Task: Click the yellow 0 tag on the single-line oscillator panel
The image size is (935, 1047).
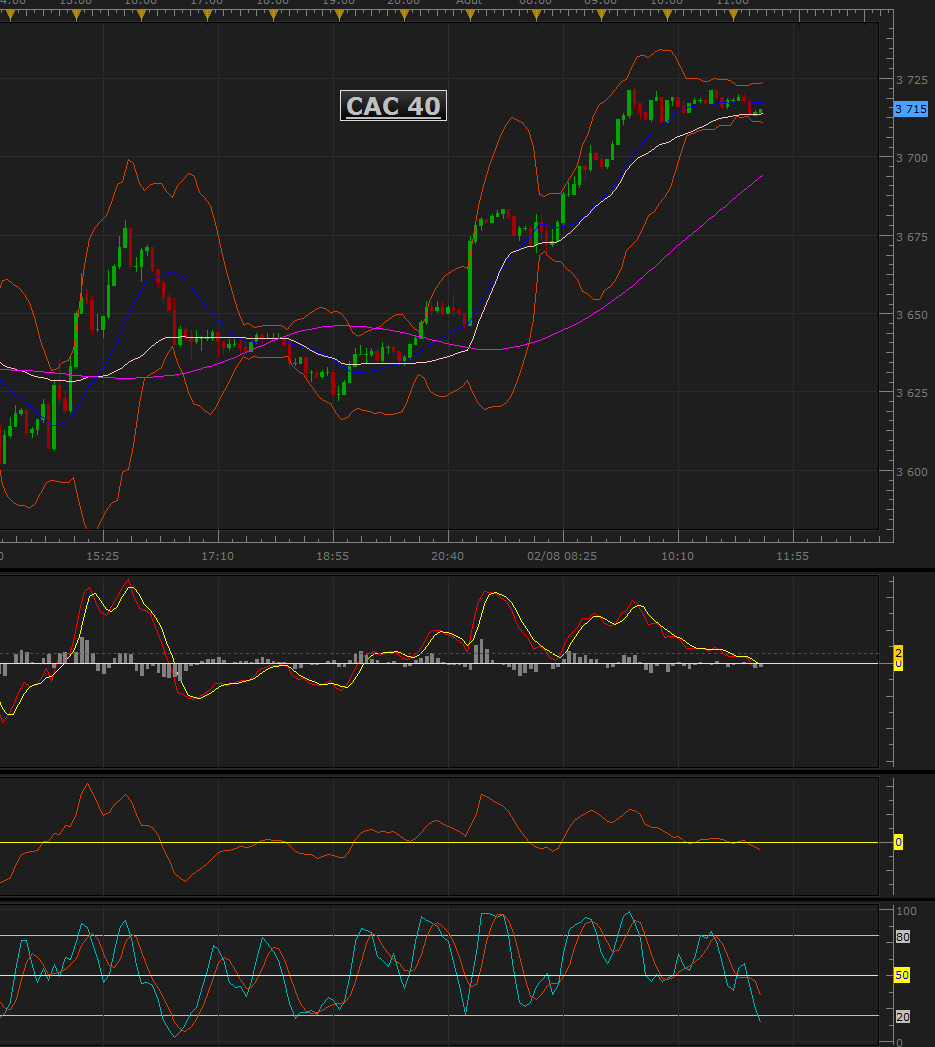Action: [898, 843]
